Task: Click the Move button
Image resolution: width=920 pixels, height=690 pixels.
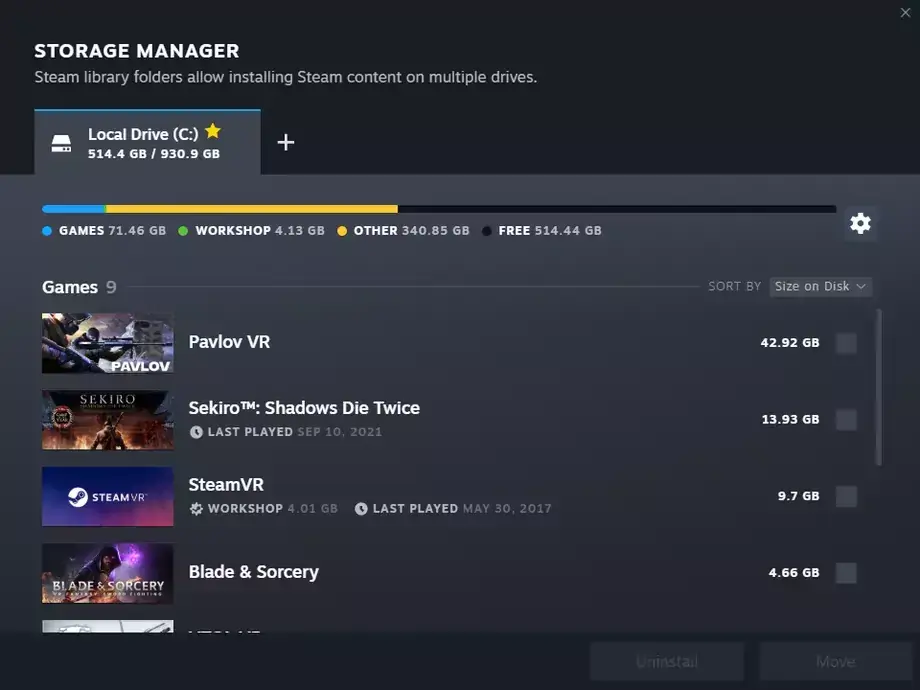Action: click(835, 661)
